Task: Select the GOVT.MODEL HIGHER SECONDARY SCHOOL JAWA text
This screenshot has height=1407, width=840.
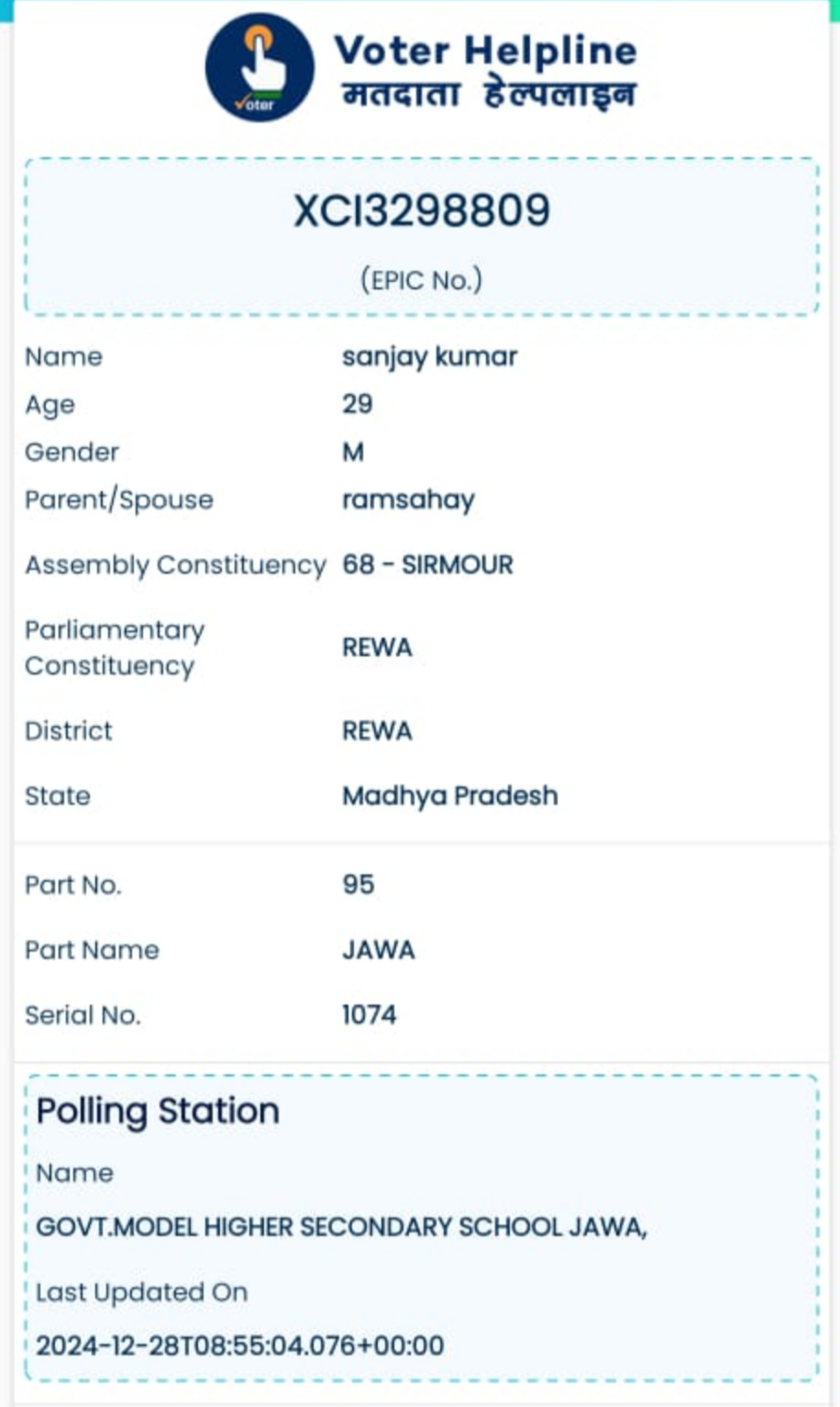Action: pos(341,1227)
